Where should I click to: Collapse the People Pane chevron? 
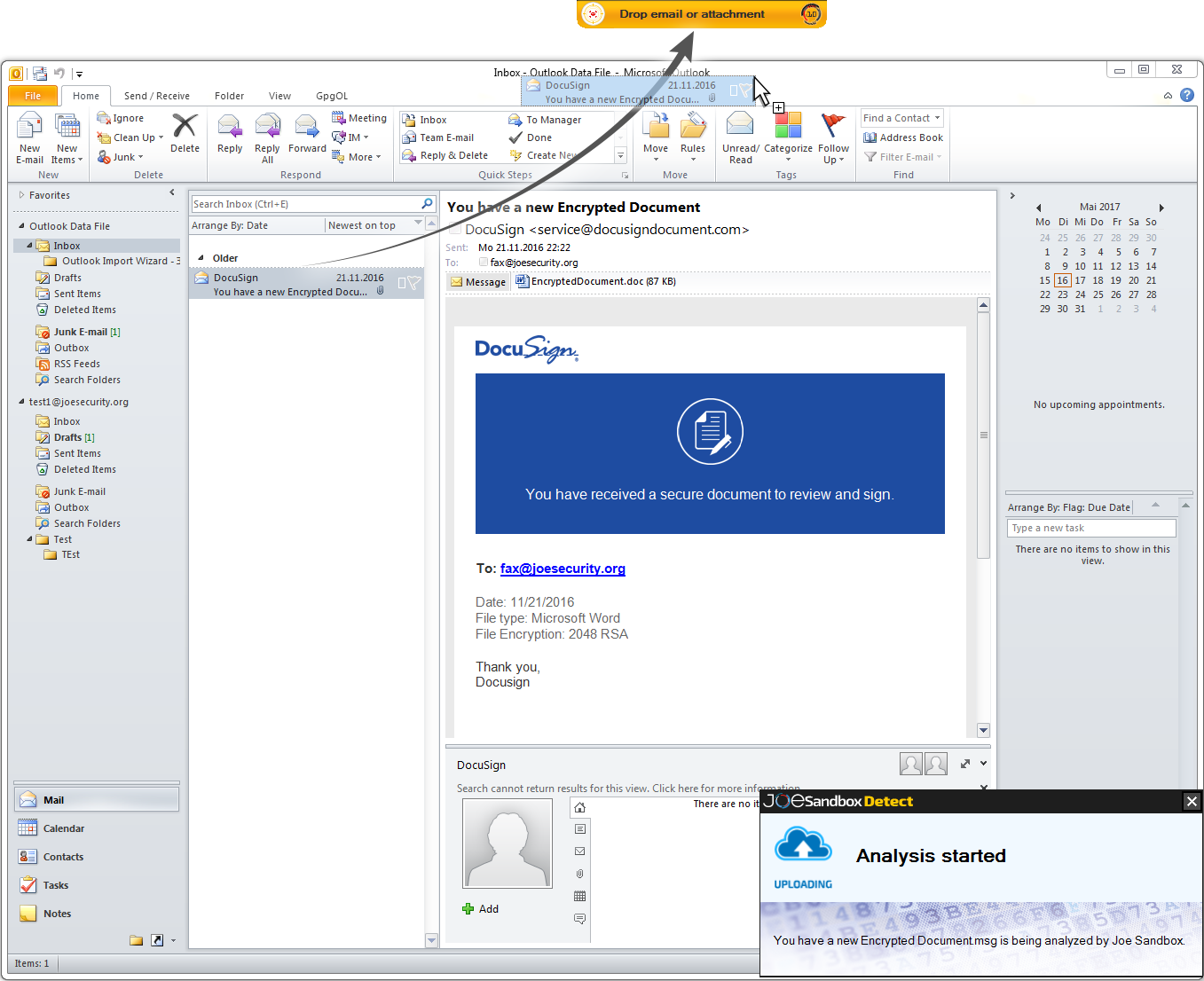pyautogui.click(x=983, y=764)
